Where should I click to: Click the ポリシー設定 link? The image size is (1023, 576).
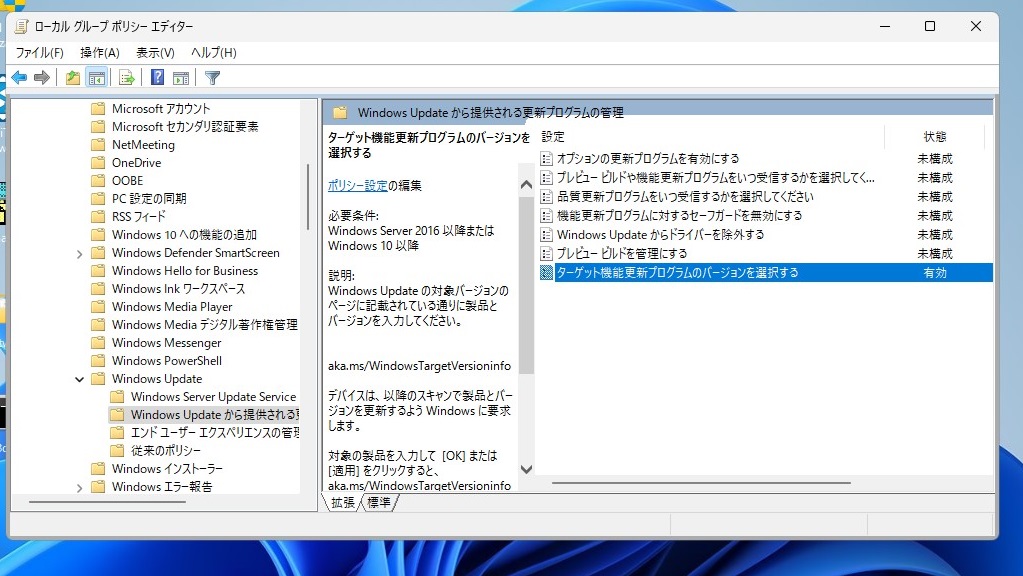[357, 185]
